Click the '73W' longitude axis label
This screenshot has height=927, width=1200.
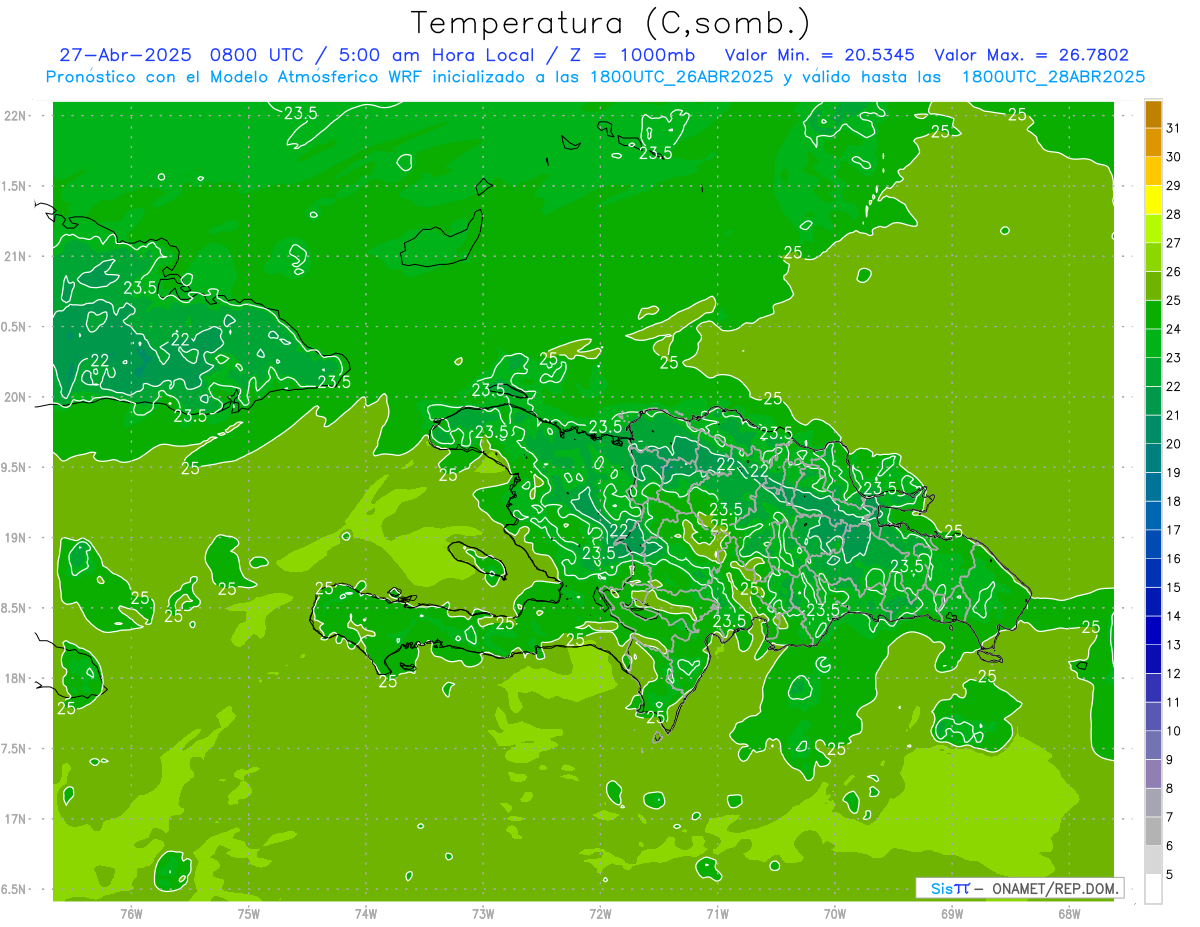click(x=483, y=914)
